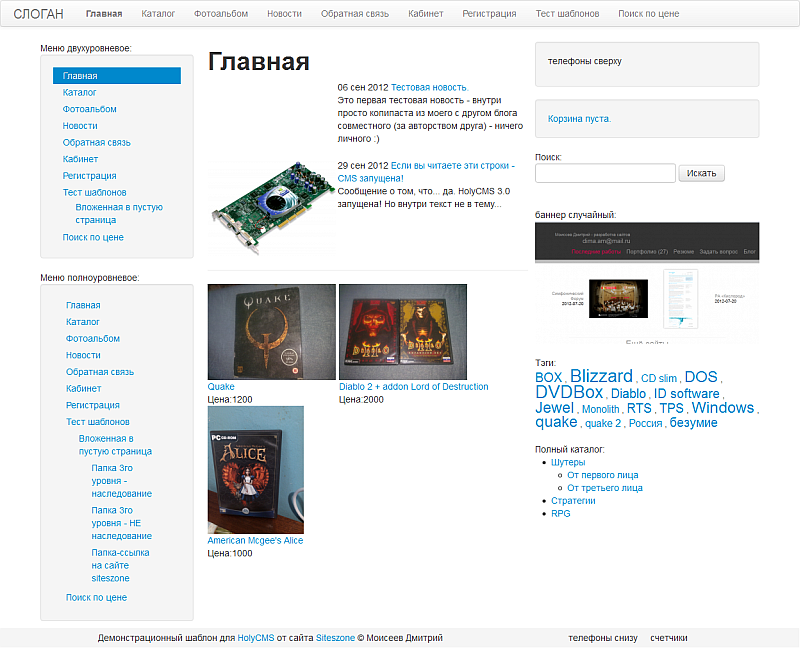Open the Siteszone footer link

pos(335,638)
